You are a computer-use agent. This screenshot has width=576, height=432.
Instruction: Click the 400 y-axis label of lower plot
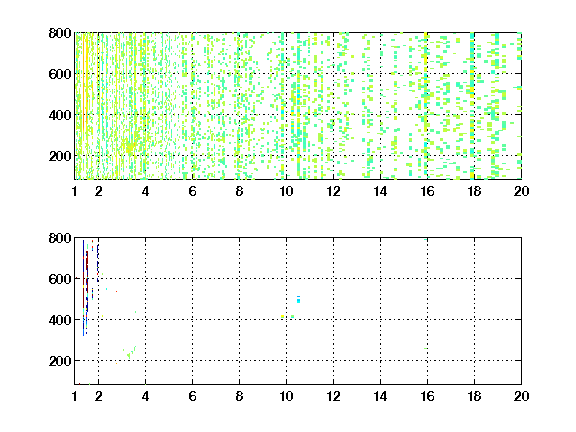coord(60,320)
